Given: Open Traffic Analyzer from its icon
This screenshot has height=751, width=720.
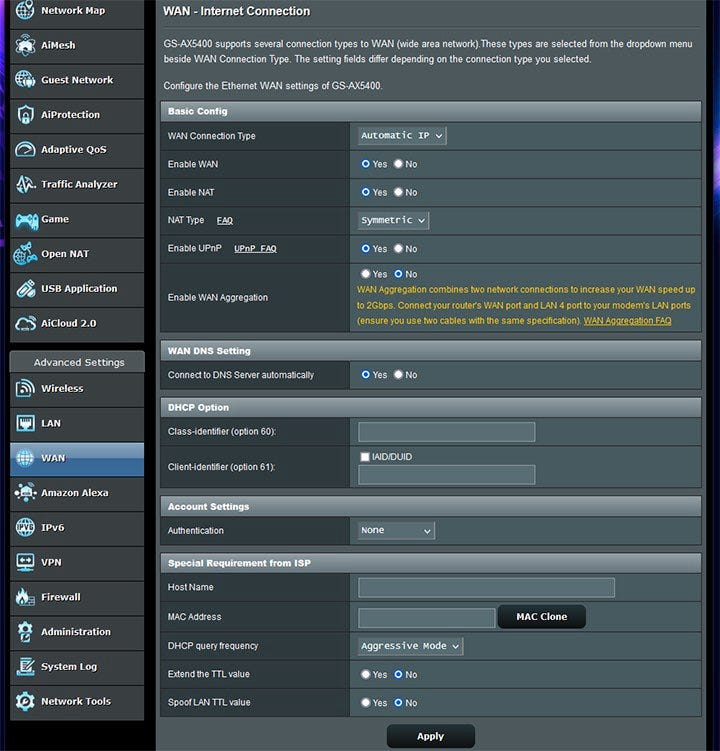Looking at the screenshot, I should click(25, 184).
